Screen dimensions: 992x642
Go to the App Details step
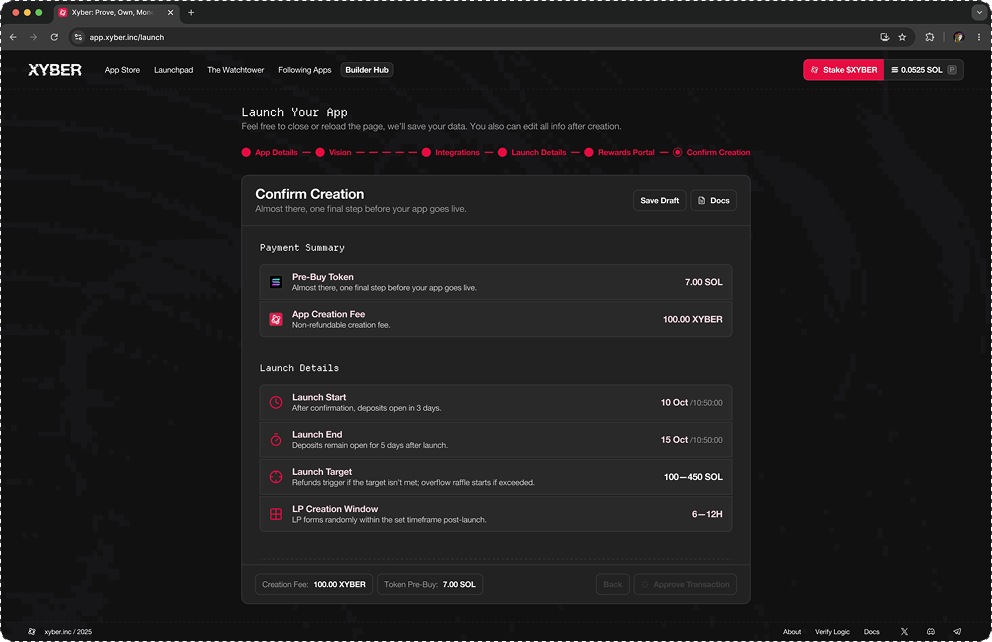point(270,153)
